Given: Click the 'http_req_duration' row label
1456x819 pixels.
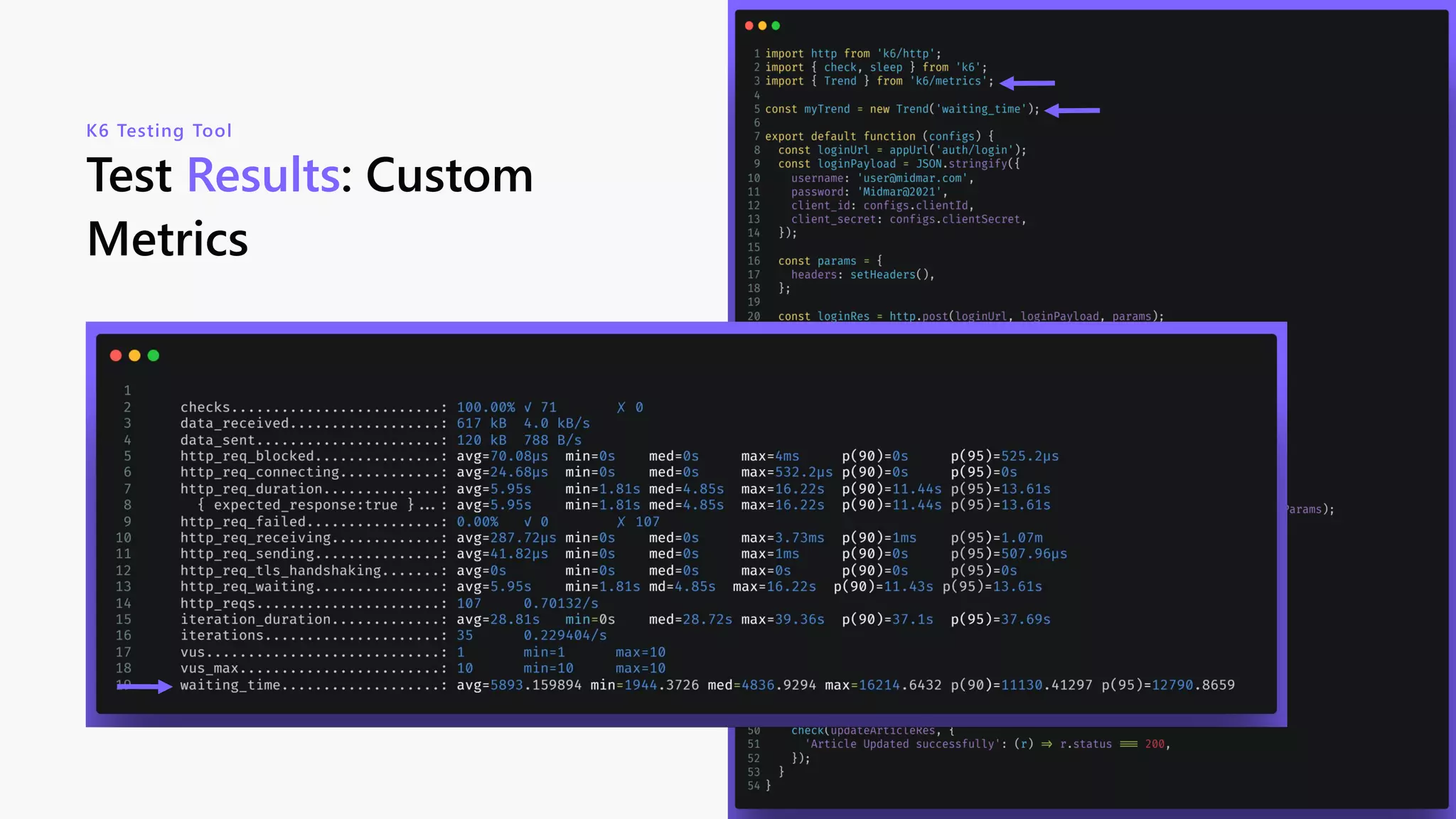Looking at the screenshot, I should 251,489.
